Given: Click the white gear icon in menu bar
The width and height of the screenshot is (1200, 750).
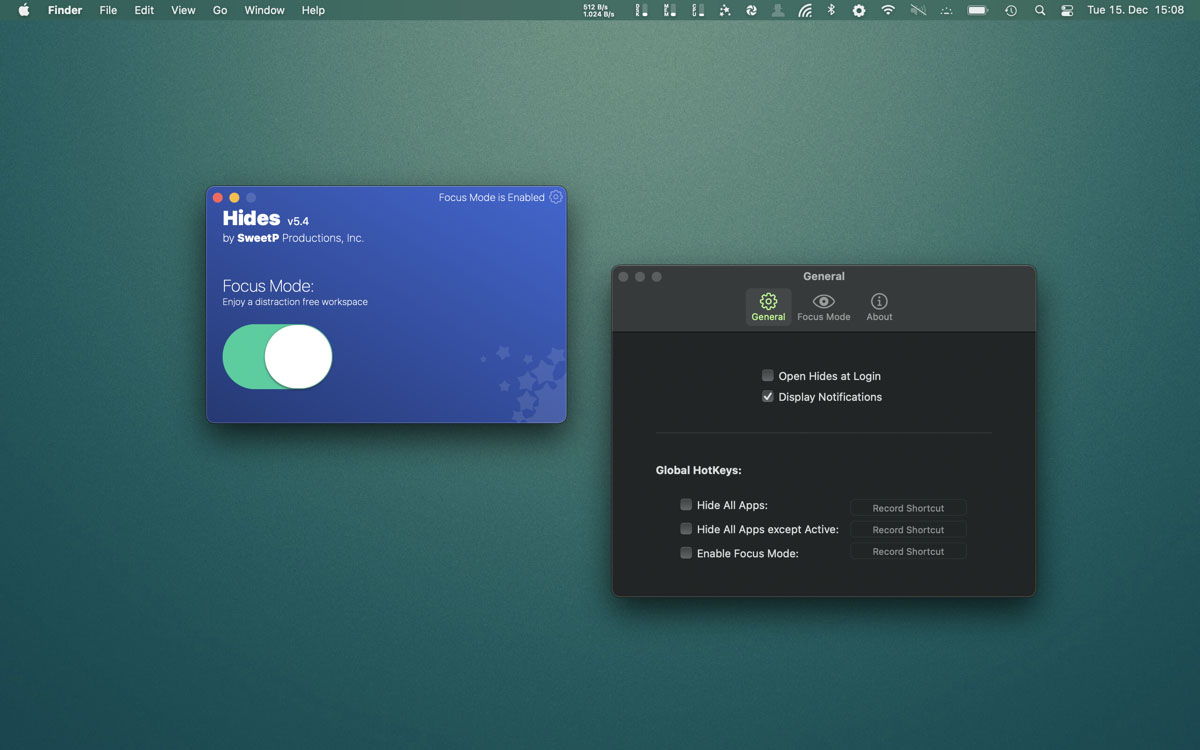Looking at the screenshot, I should coord(859,10).
